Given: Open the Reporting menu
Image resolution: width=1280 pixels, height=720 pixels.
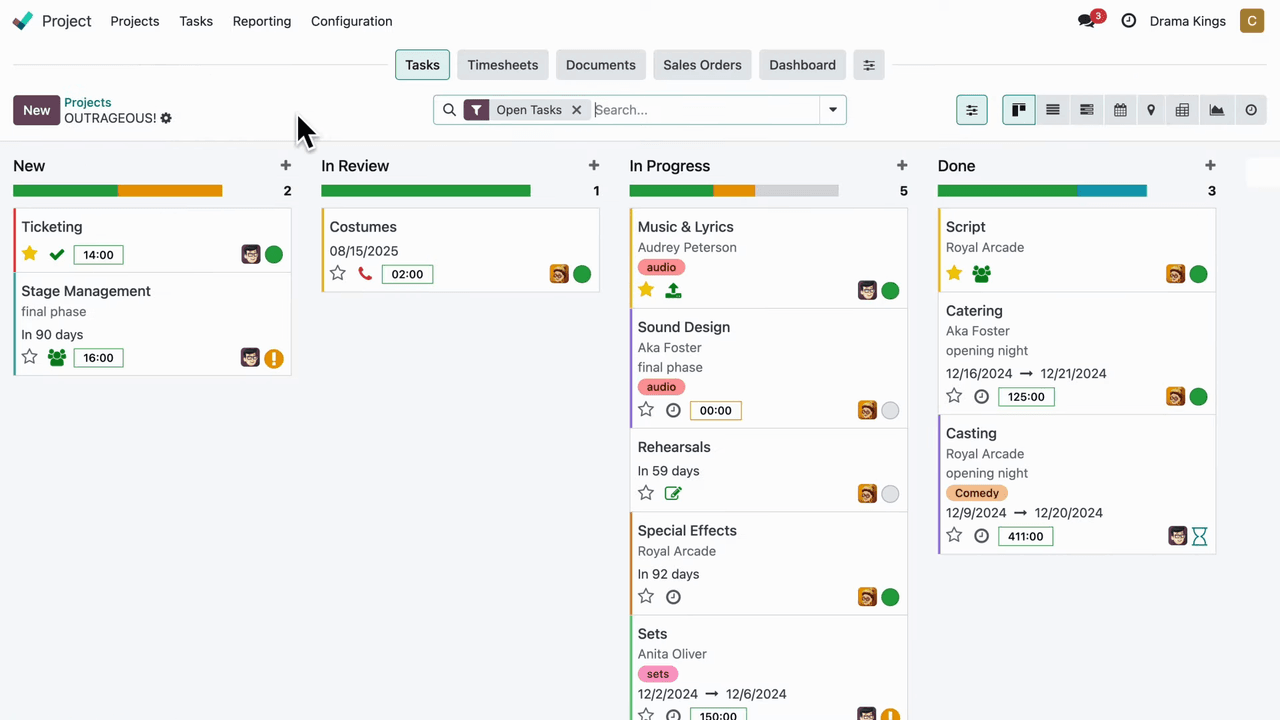Looking at the screenshot, I should tap(261, 21).
